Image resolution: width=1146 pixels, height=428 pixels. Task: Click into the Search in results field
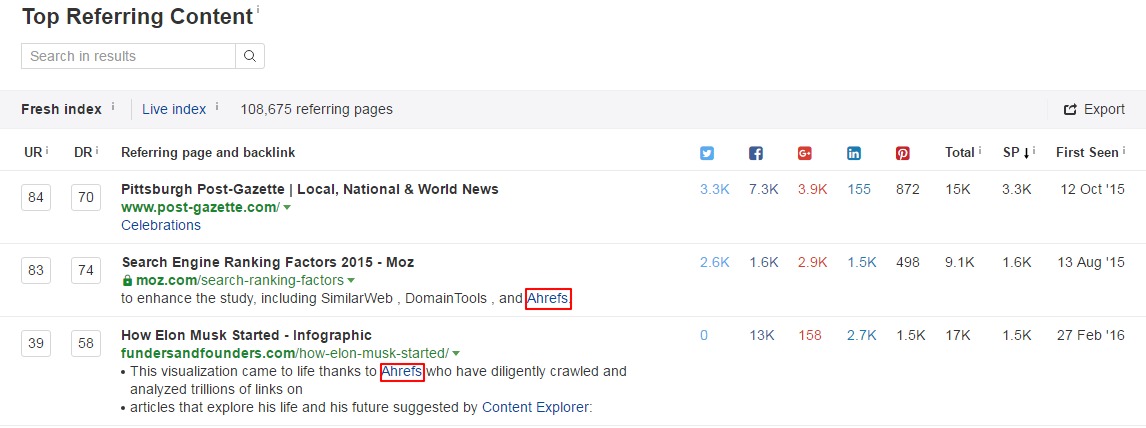pyautogui.click(x=128, y=56)
